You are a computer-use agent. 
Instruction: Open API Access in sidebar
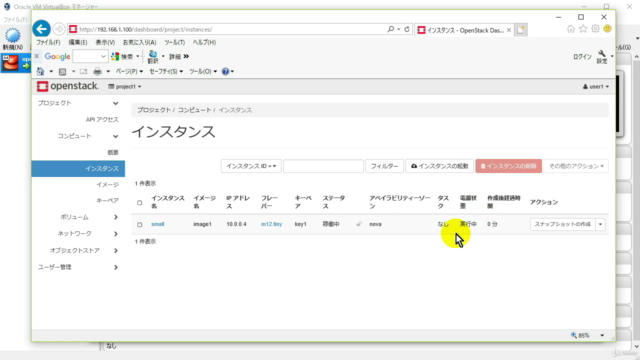[x=102, y=120]
